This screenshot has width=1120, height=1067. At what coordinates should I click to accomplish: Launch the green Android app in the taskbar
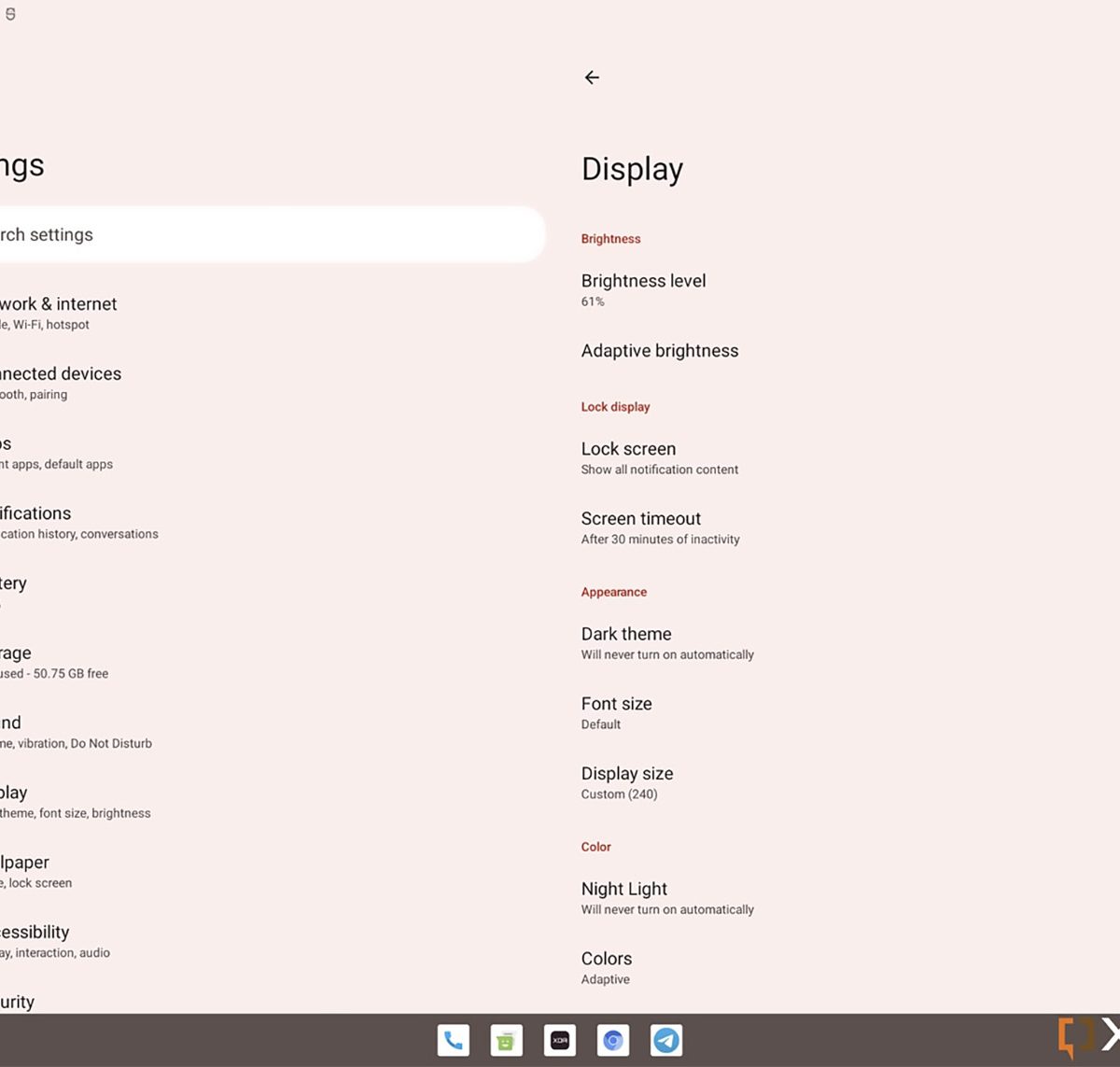tap(507, 1040)
